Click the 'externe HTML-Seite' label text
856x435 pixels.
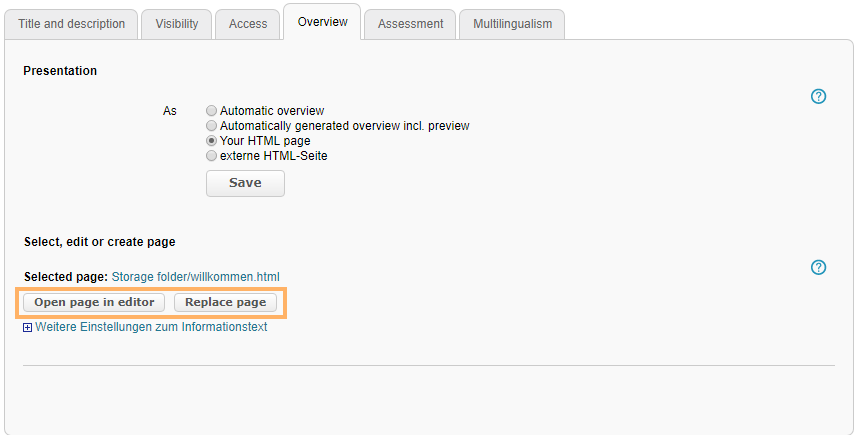[273, 156]
